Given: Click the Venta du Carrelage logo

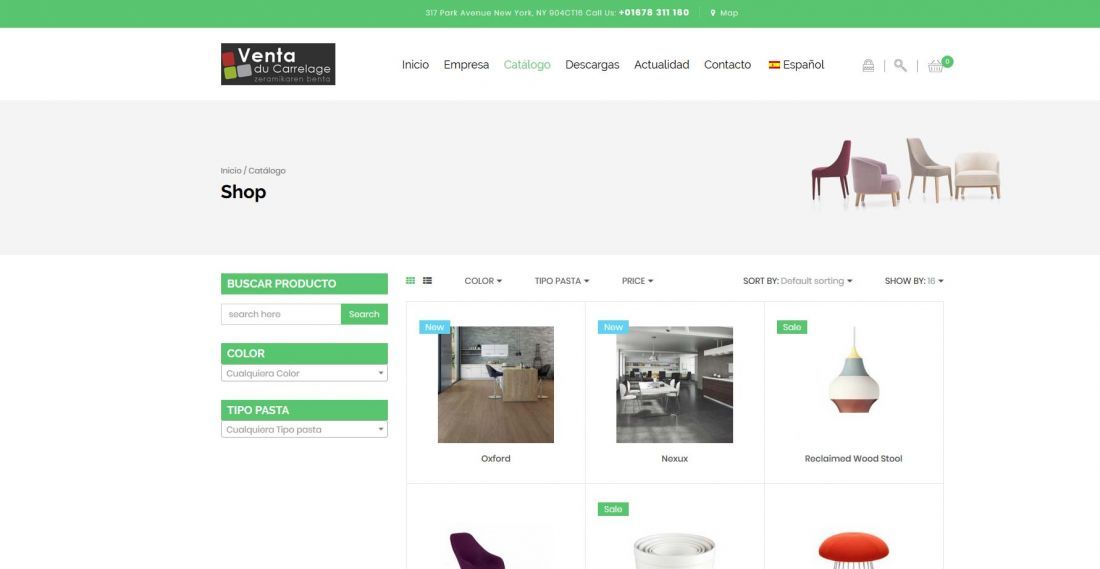Looking at the screenshot, I should 278,64.
